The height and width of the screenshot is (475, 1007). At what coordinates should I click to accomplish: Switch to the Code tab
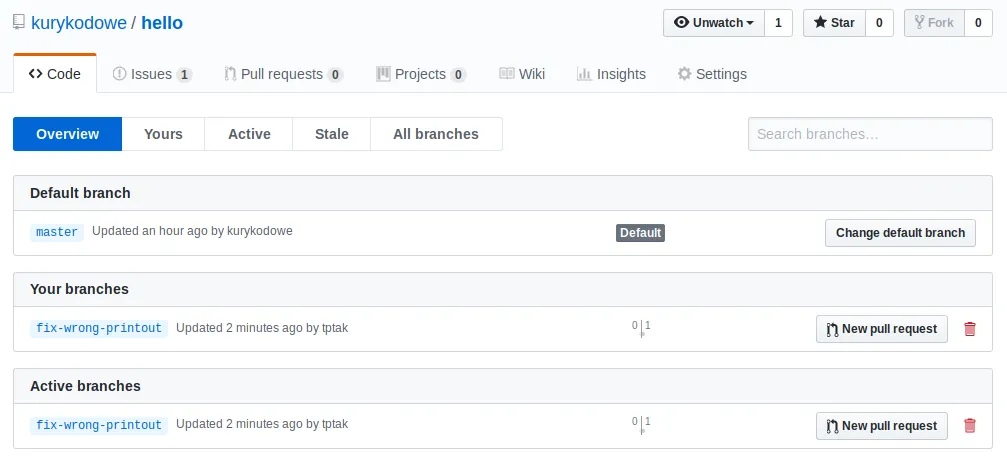pyautogui.click(x=55, y=74)
